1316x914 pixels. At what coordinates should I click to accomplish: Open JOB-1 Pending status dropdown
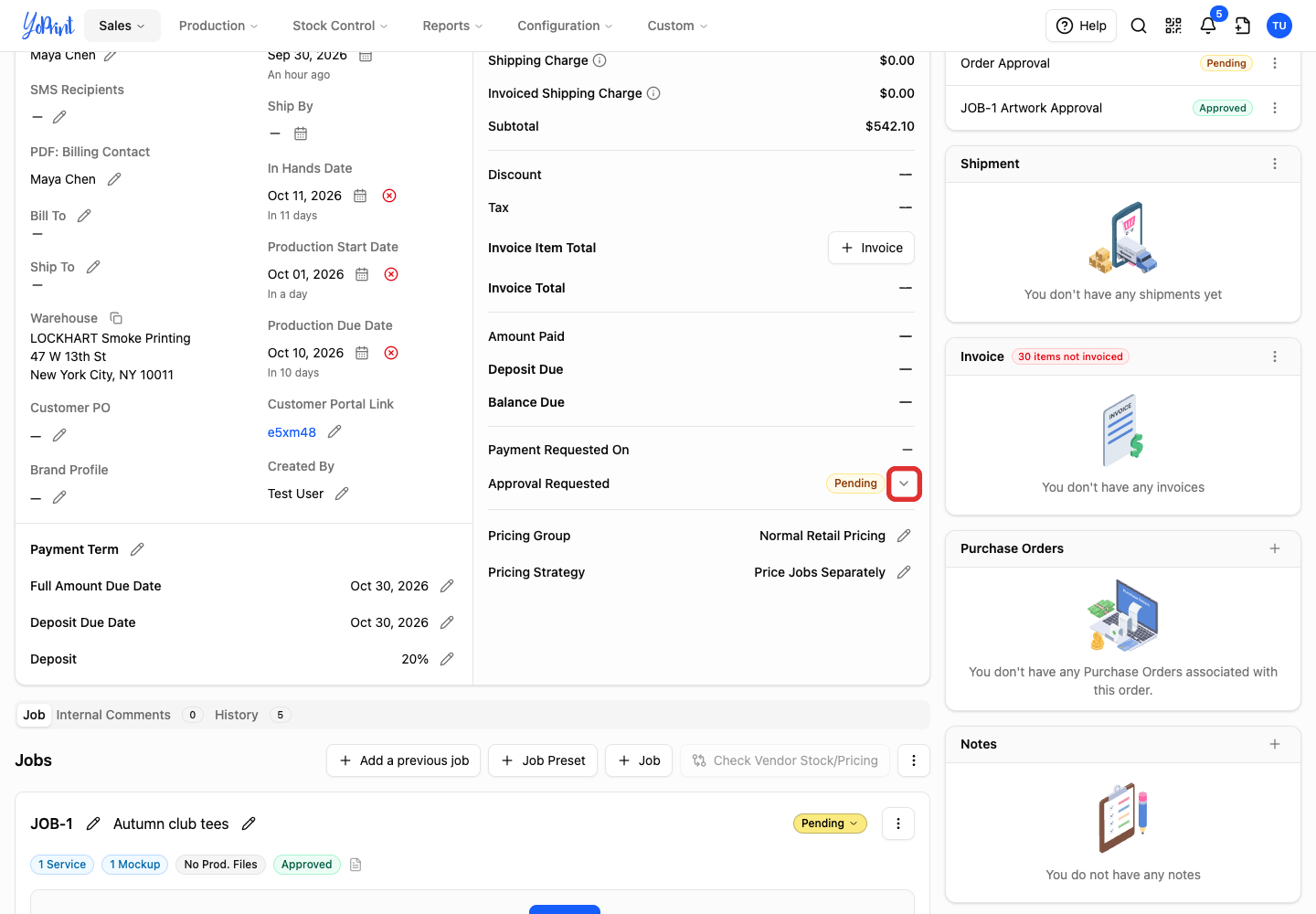(830, 824)
